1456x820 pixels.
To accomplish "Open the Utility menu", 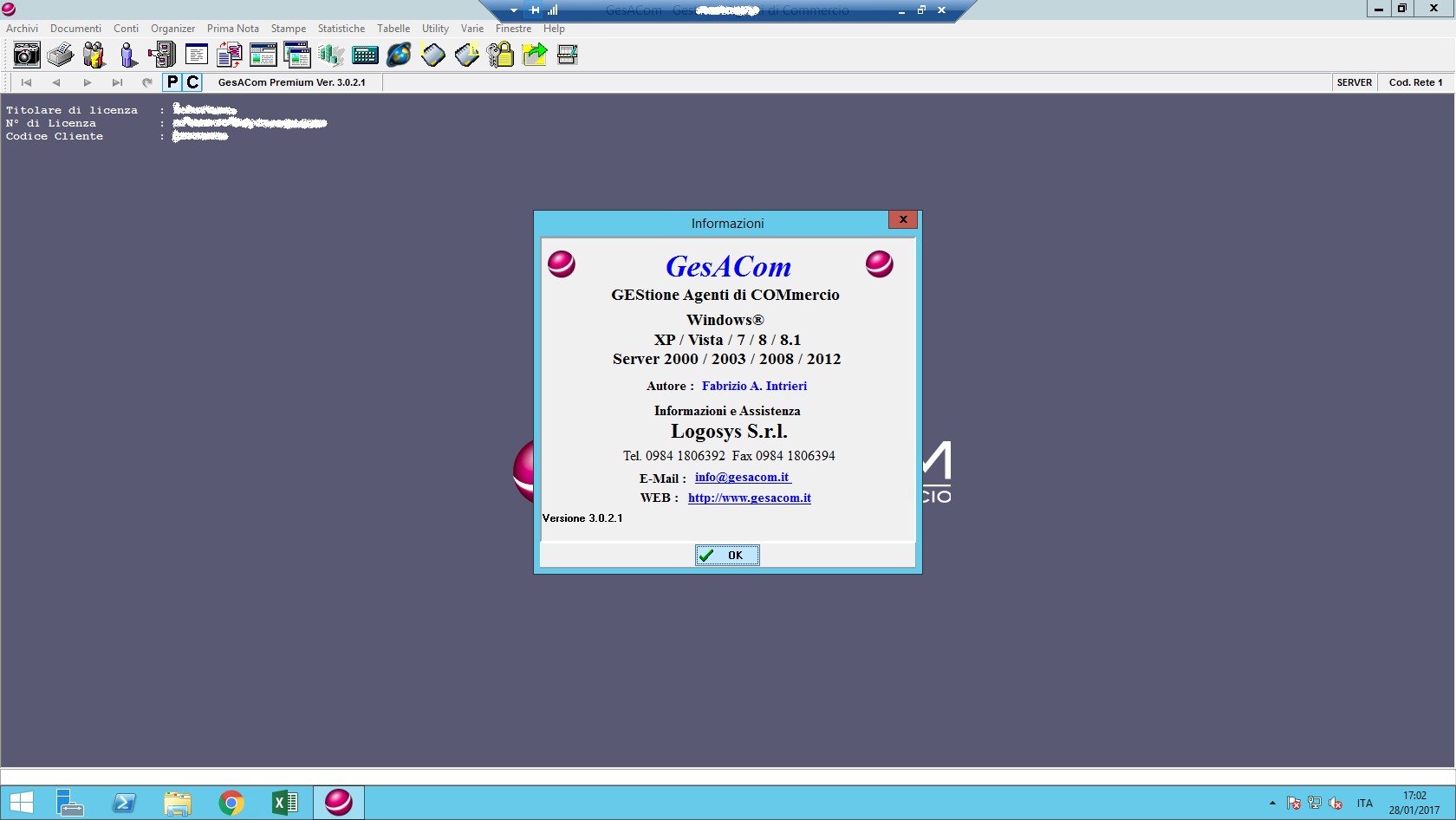I will point(435,29).
